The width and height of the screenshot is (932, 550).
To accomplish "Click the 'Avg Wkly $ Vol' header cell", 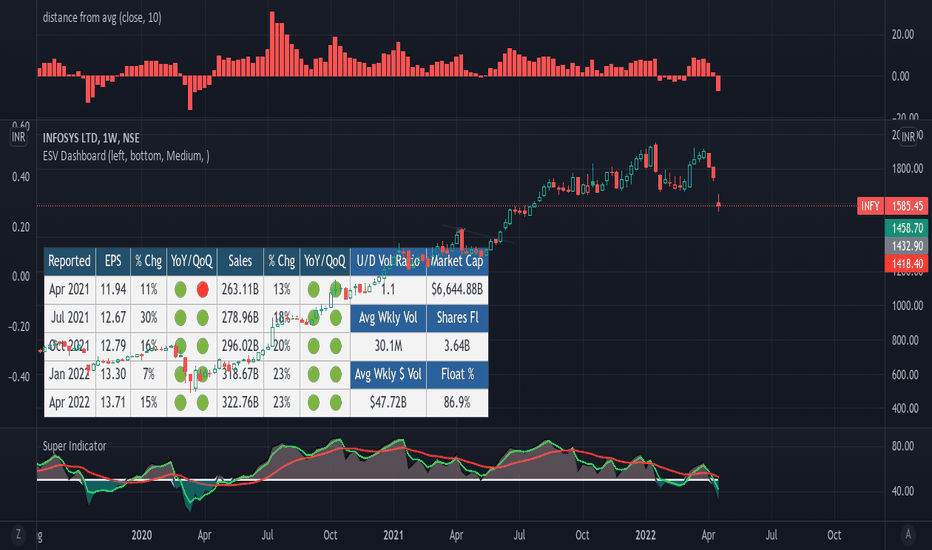I will click(388, 374).
